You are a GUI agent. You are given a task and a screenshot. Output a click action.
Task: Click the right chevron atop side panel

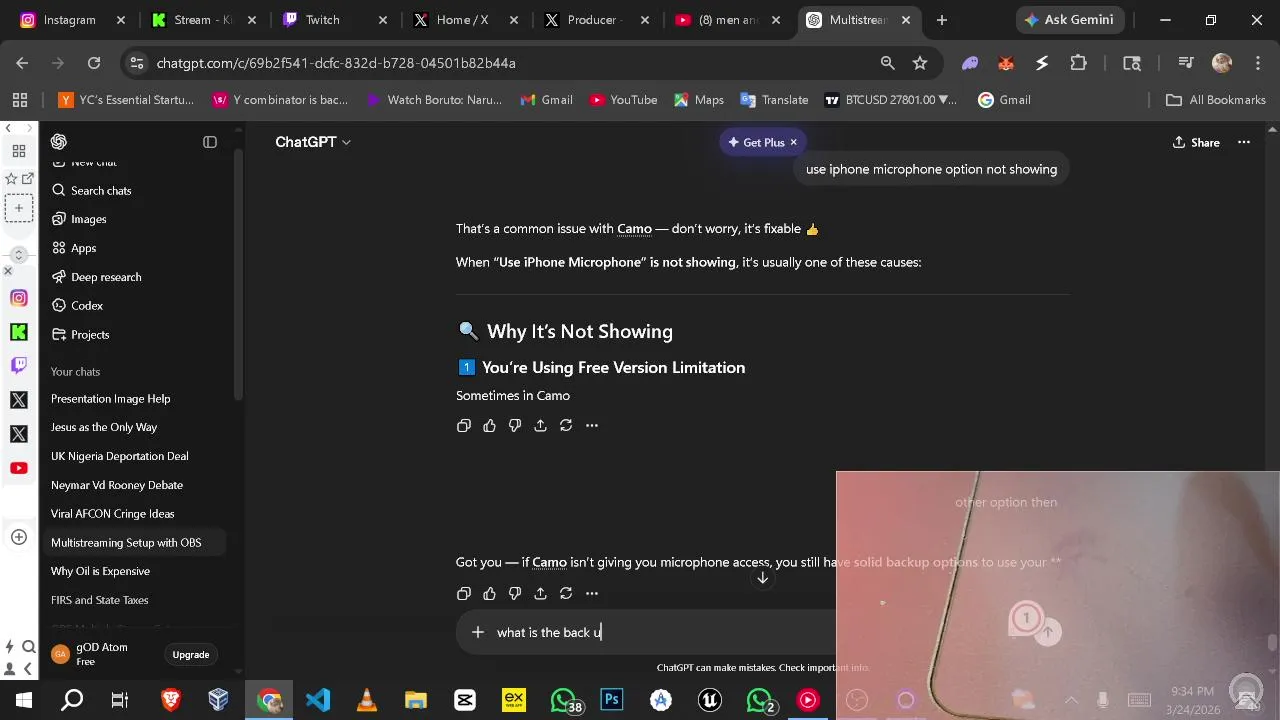point(31,128)
